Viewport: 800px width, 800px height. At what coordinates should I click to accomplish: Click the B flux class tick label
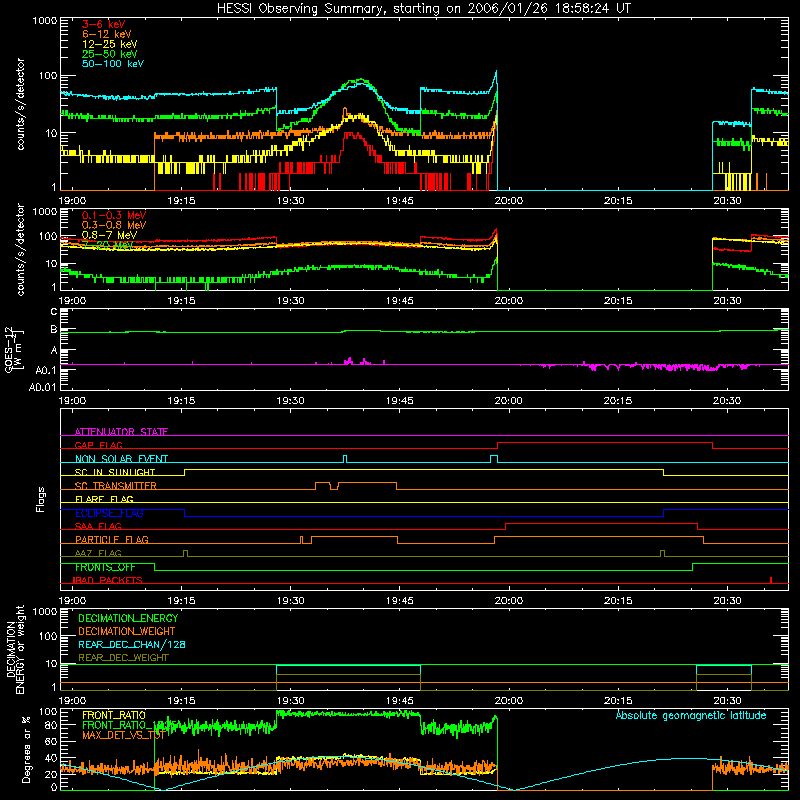point(54,330)
